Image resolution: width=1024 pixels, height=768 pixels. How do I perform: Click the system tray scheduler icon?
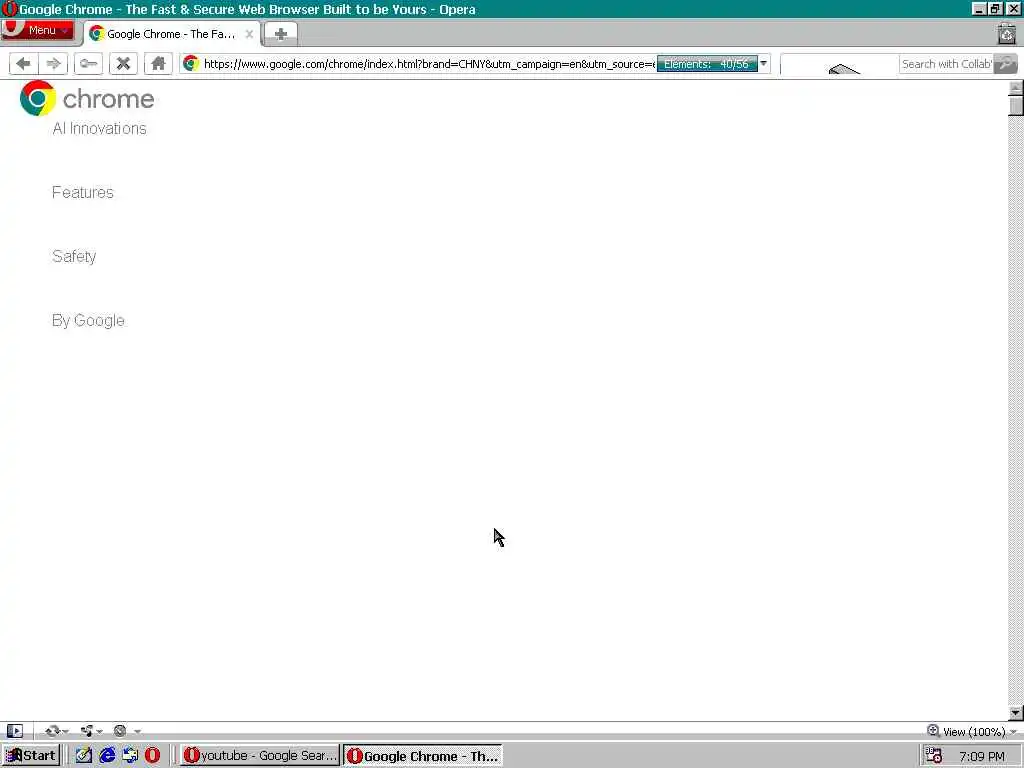[934, 756]
